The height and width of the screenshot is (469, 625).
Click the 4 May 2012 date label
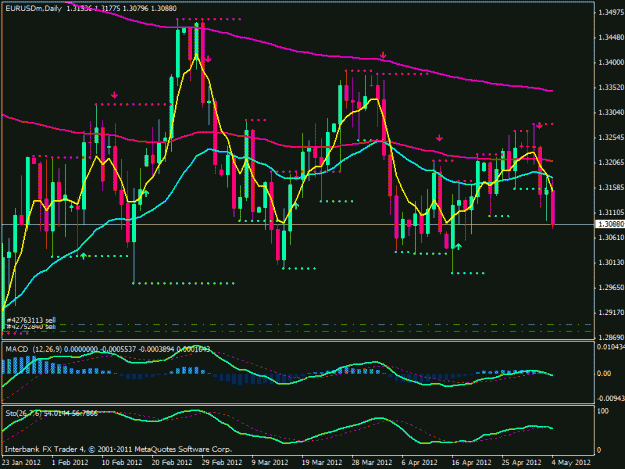pos(571,463)
